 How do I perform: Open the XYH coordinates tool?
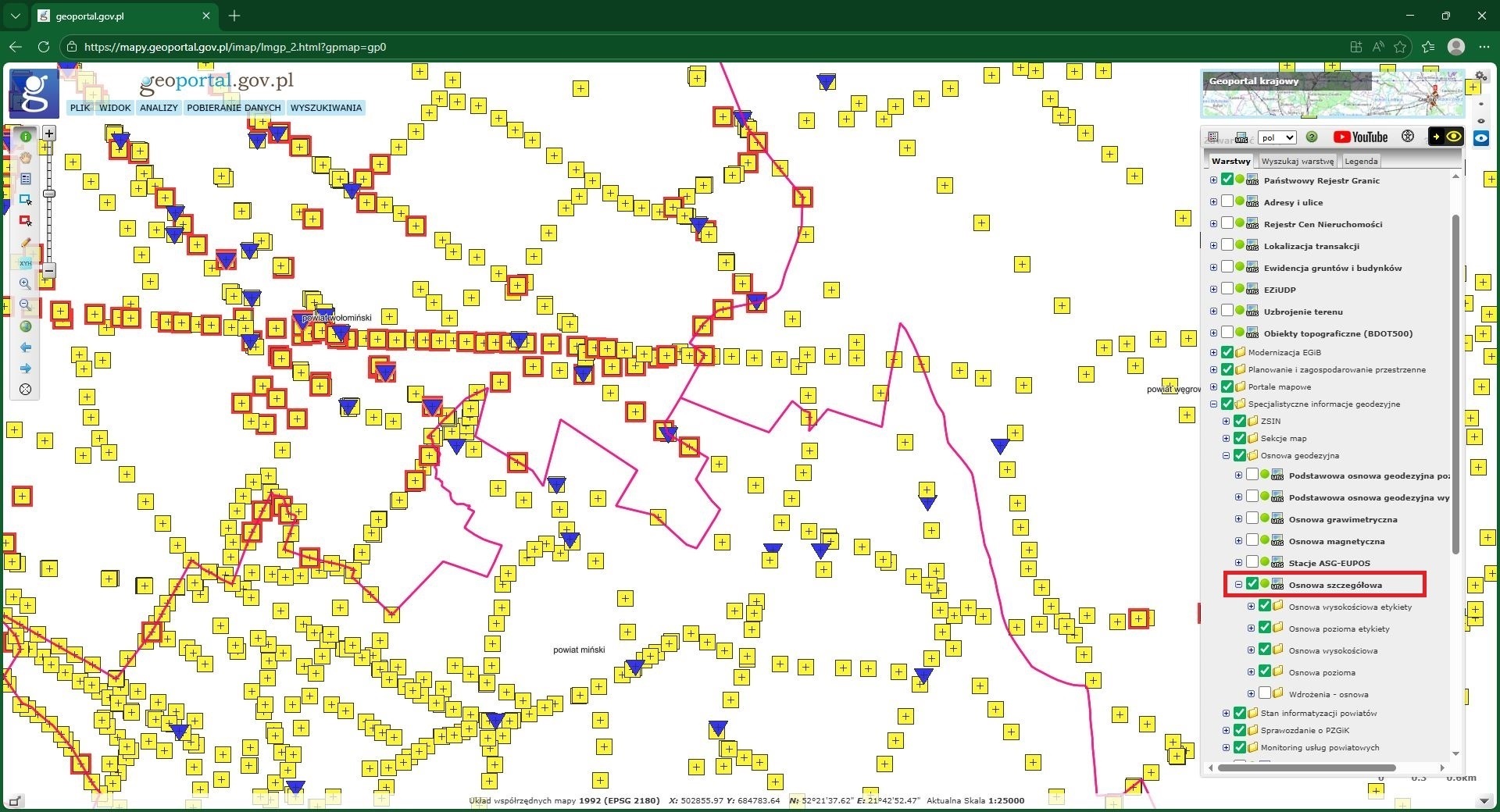(x=25, y=263)
